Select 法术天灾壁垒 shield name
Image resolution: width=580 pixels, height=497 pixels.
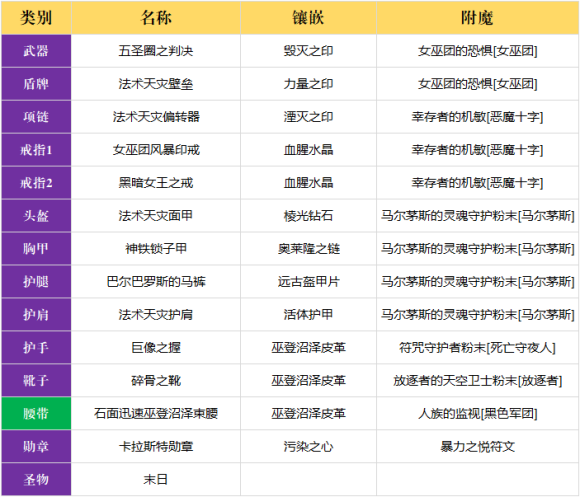156,84
